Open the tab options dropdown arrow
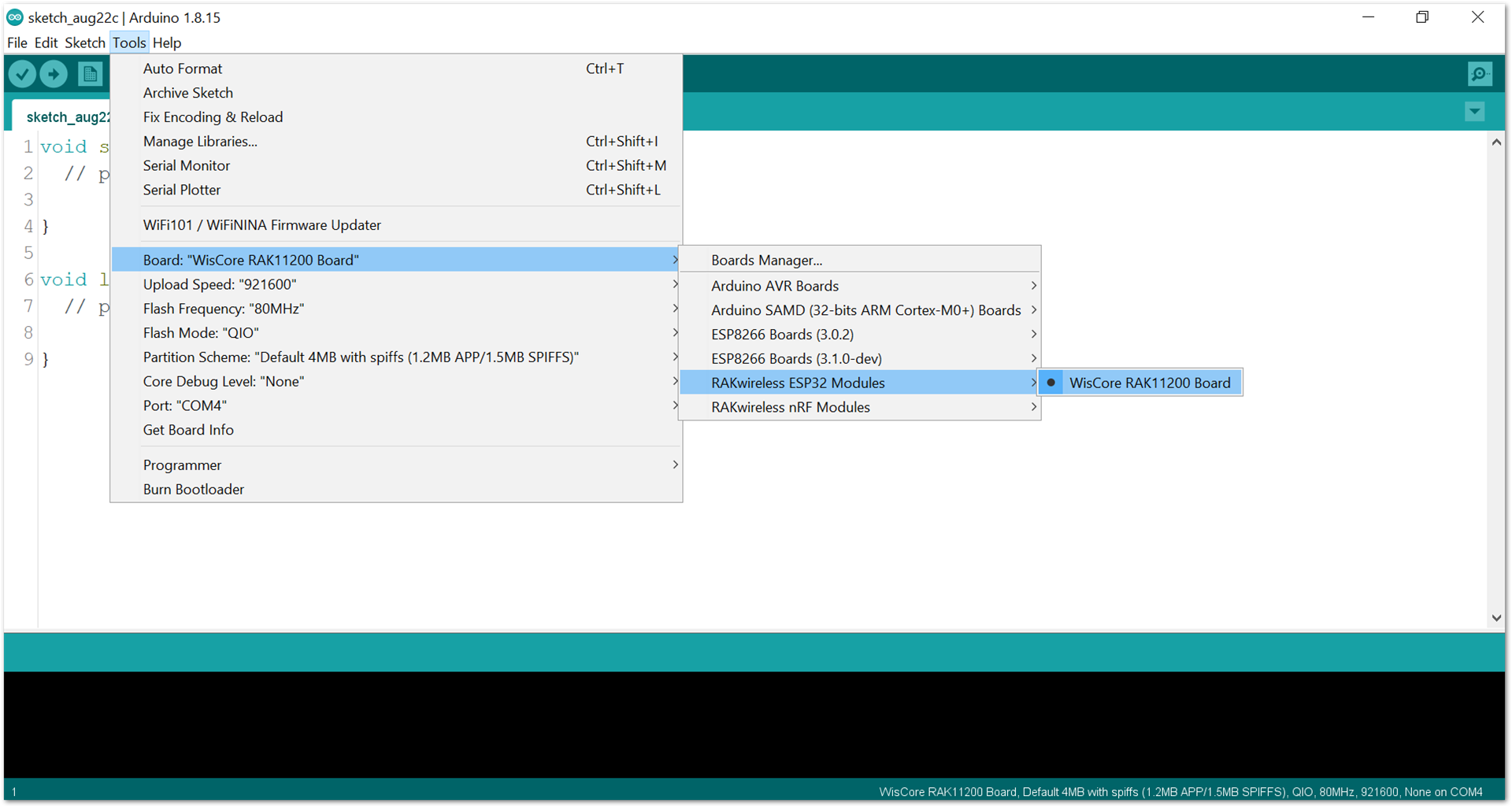The image size is (1512, 807). click(x=1475, y=112)
